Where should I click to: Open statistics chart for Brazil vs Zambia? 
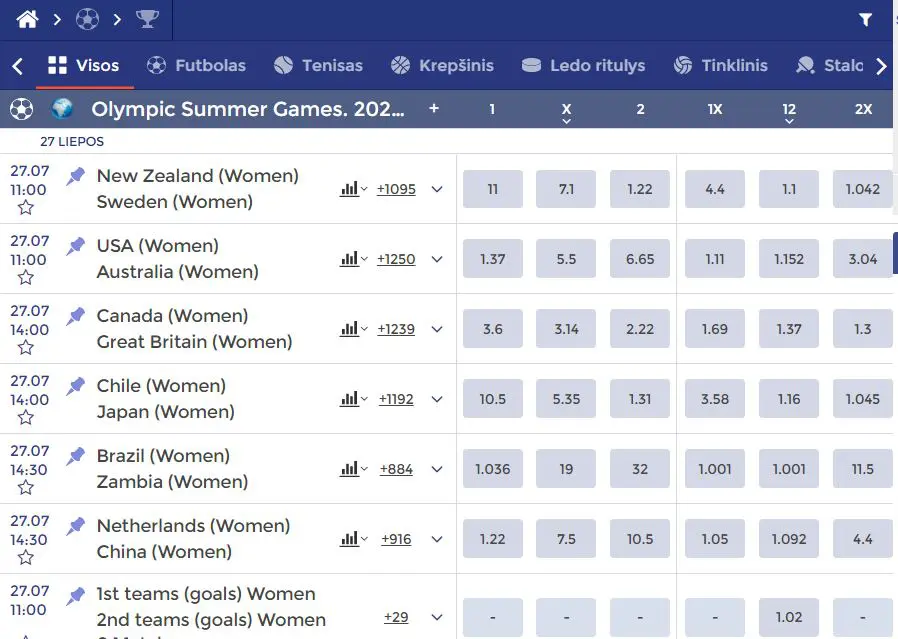[353, 469]
